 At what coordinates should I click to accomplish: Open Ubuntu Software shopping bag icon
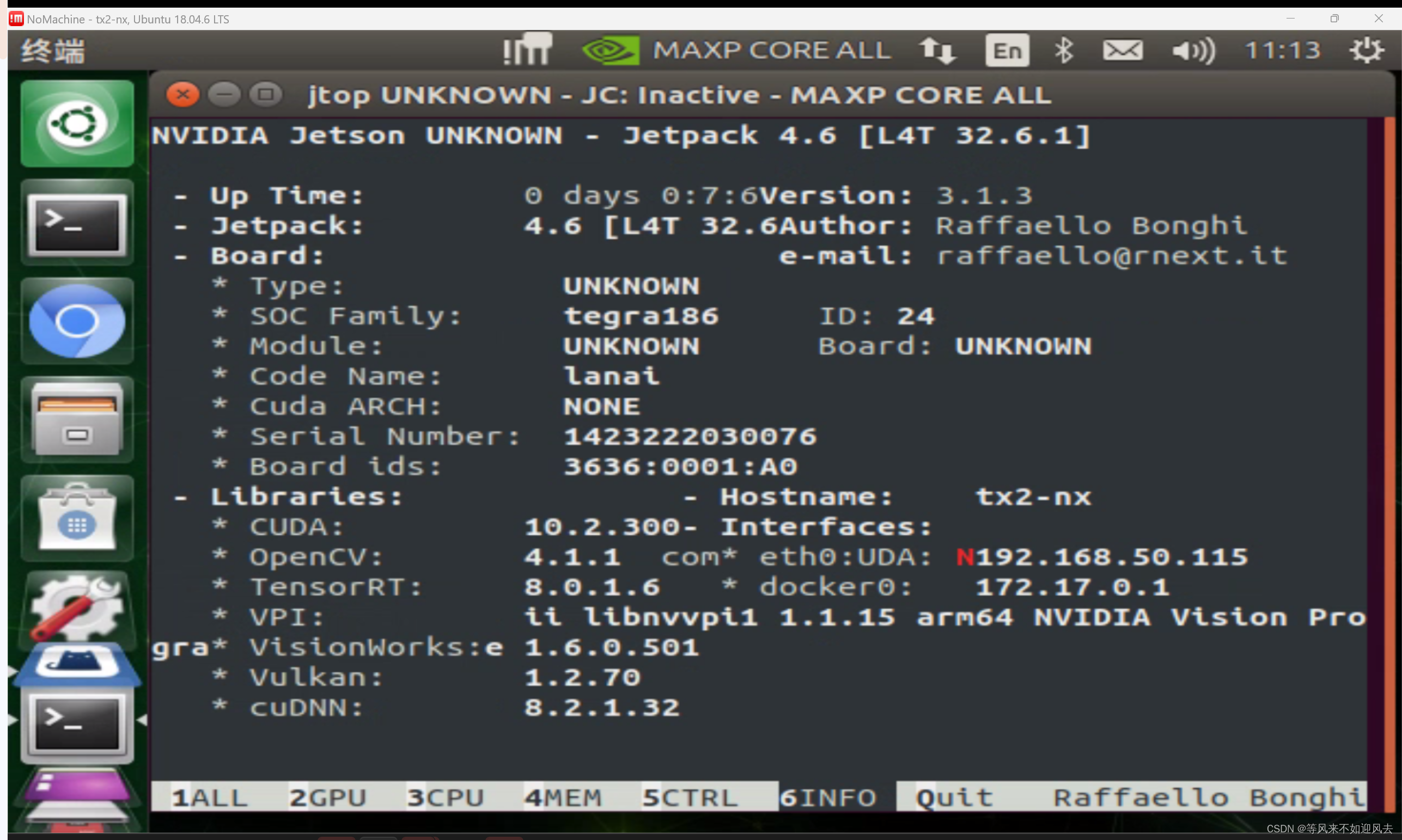pyautogui.click(x=77, y=518)
